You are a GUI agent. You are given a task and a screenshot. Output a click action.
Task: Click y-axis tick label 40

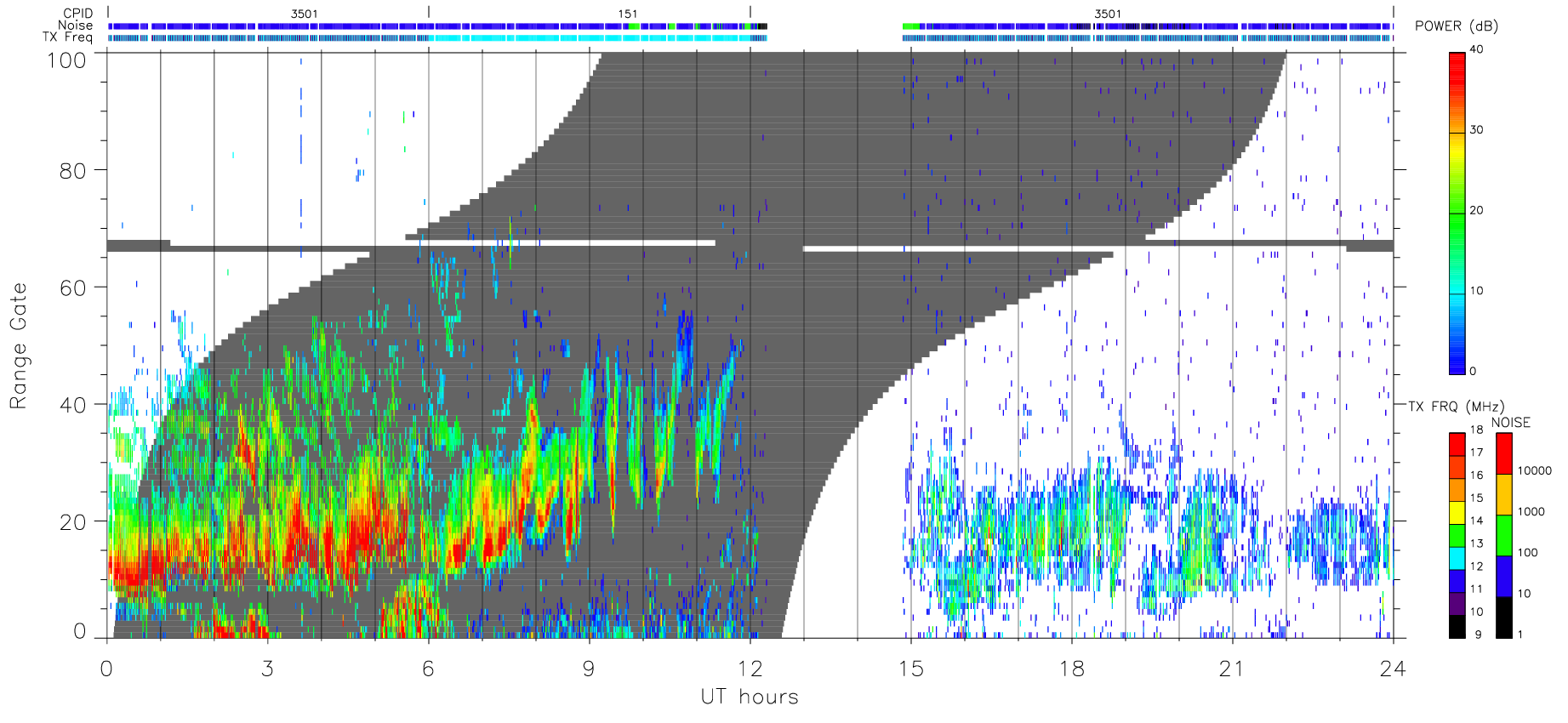(x=72, y=405)
